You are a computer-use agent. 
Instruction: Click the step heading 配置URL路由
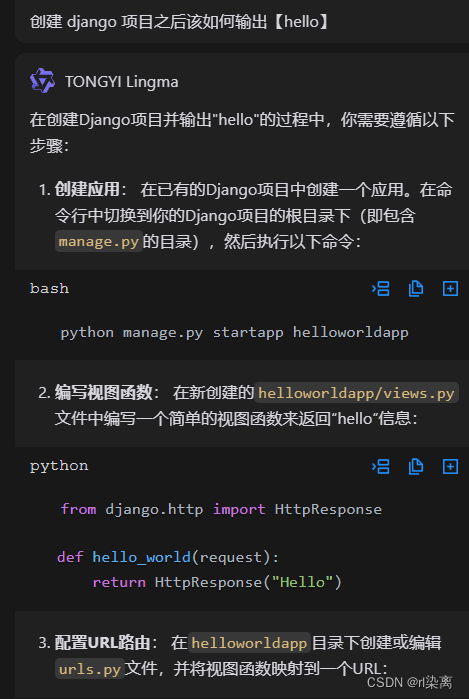tap(102, 642)
